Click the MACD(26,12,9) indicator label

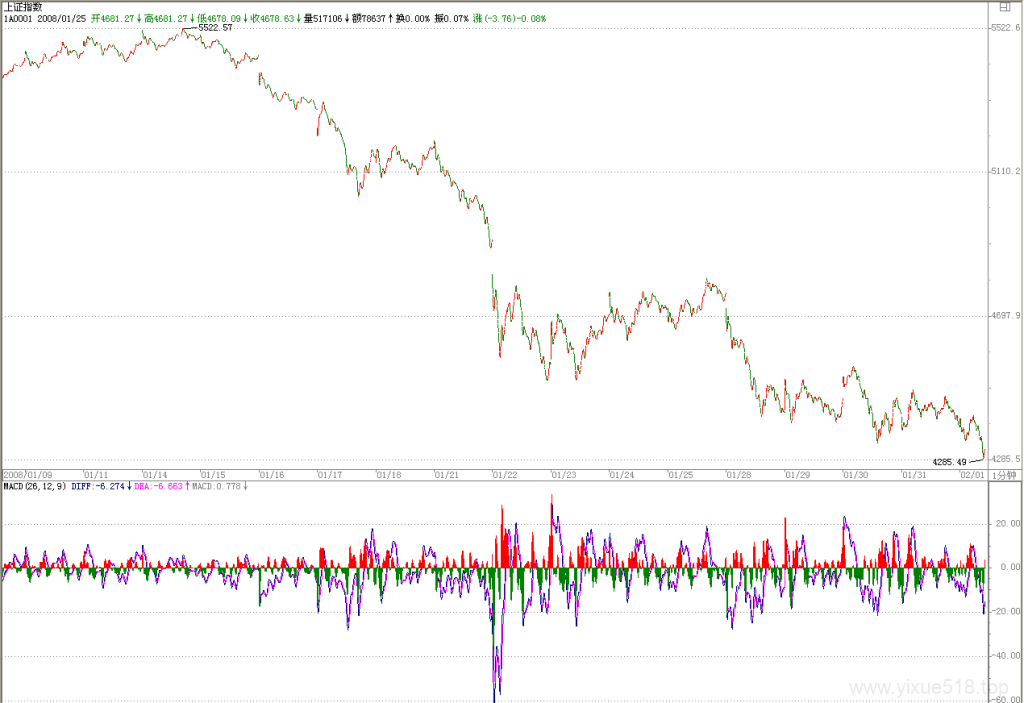click(x=35, y=487)
